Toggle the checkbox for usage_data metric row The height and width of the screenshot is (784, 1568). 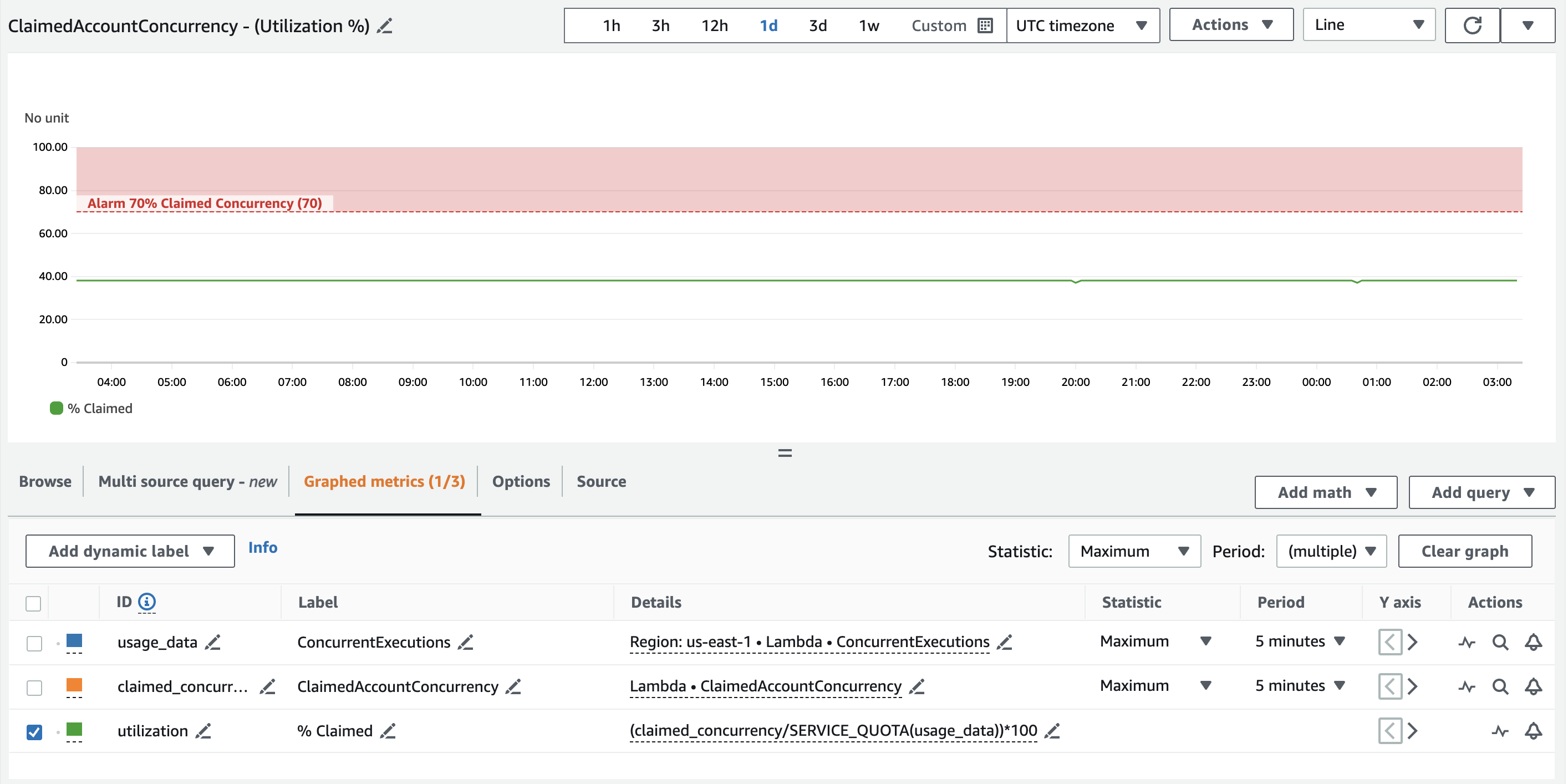33,642
